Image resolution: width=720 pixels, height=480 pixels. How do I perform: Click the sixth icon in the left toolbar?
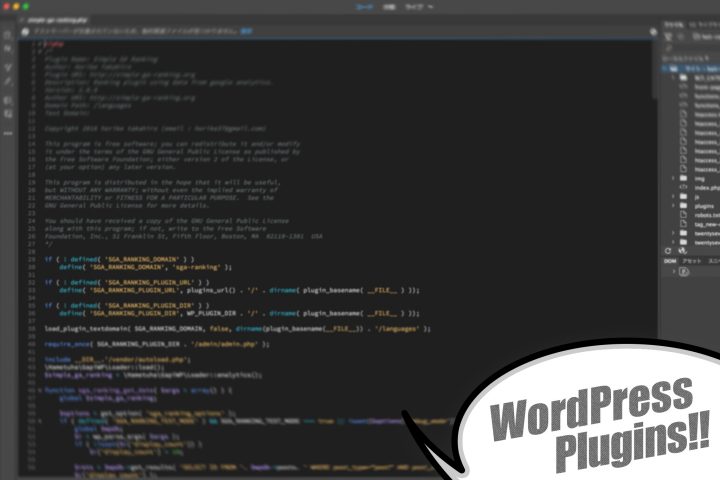[8, 113]
